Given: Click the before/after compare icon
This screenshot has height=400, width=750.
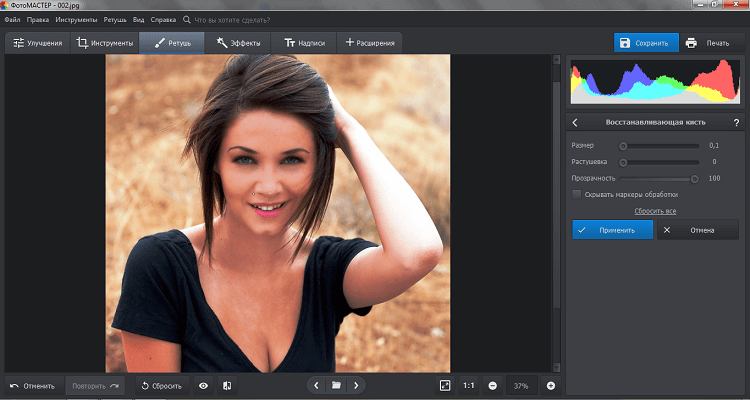Looking at the screenshot, I should (x=227, y=385).
